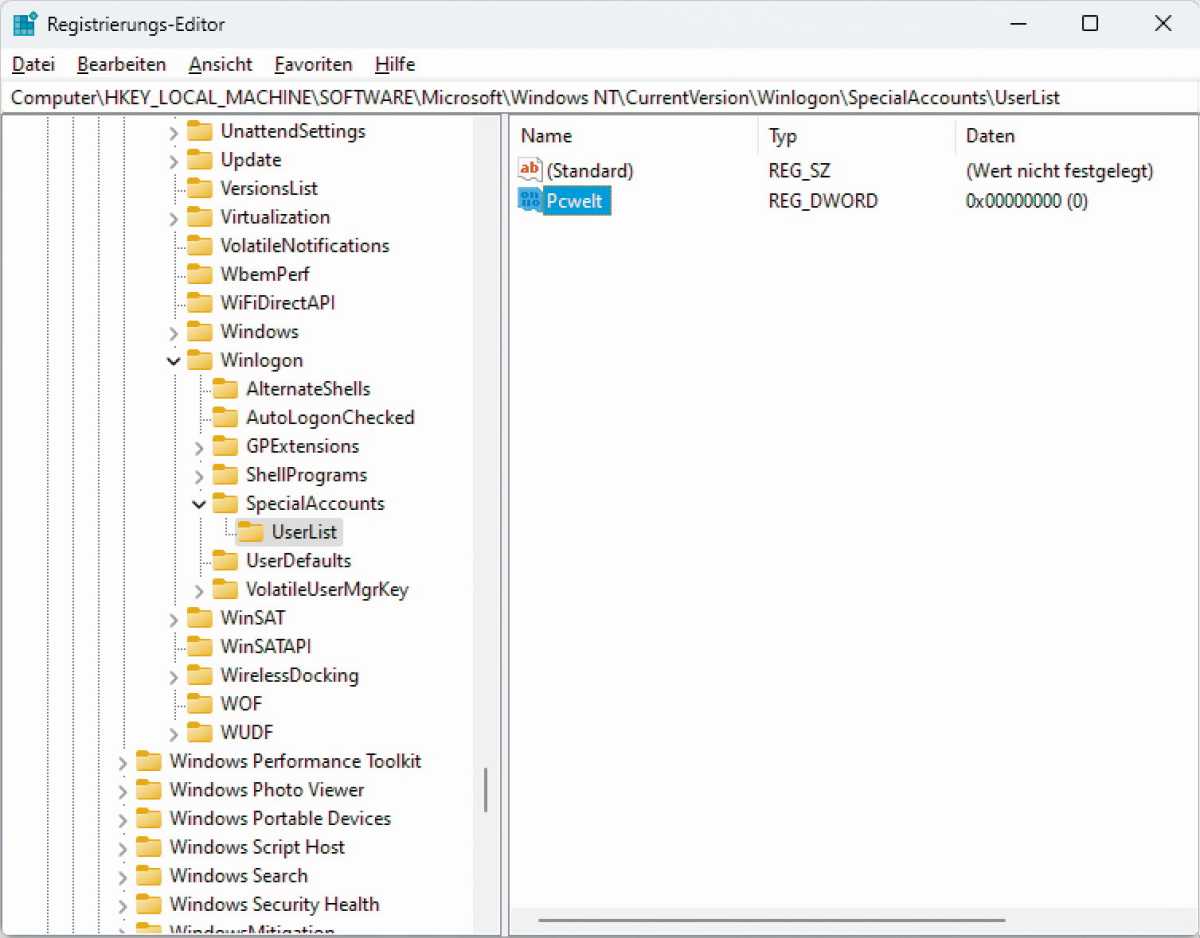Click the (Wert nicht festgelegt) data cell
This screenshot has height=938, width=1200.
[x=1060, y=171]
